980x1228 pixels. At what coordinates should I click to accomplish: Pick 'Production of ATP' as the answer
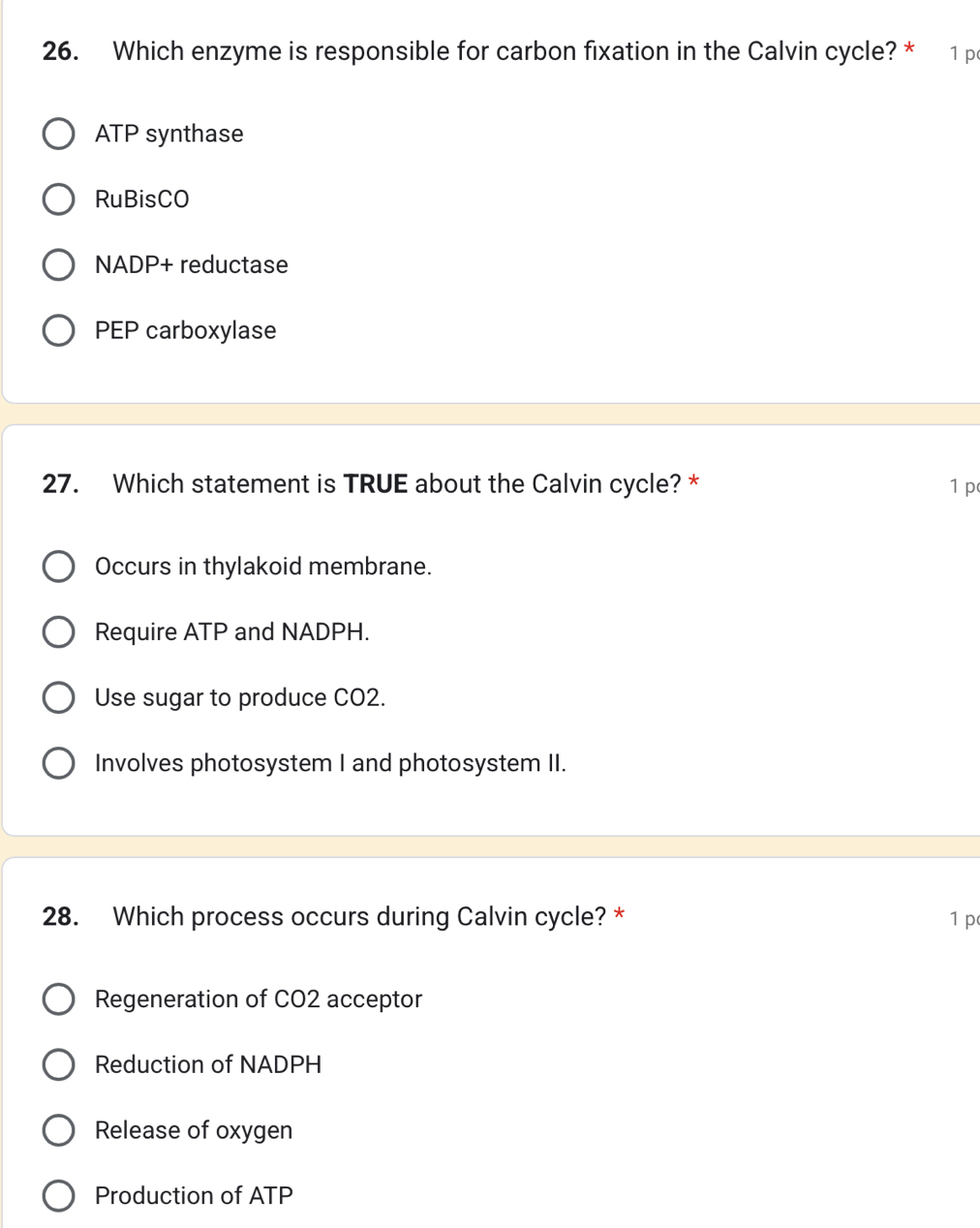pyautogui.click(x=58, y=1195)
